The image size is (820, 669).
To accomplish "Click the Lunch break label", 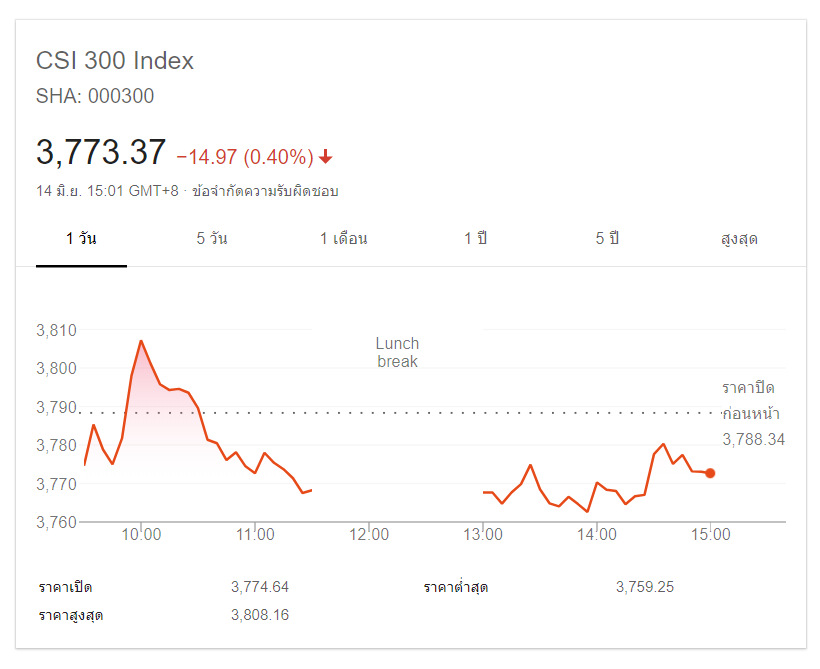I will tap(397, 352).
